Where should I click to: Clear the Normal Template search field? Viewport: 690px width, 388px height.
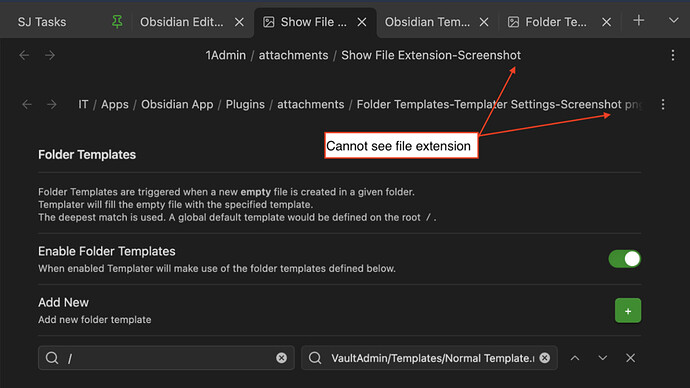click(545, 358)
